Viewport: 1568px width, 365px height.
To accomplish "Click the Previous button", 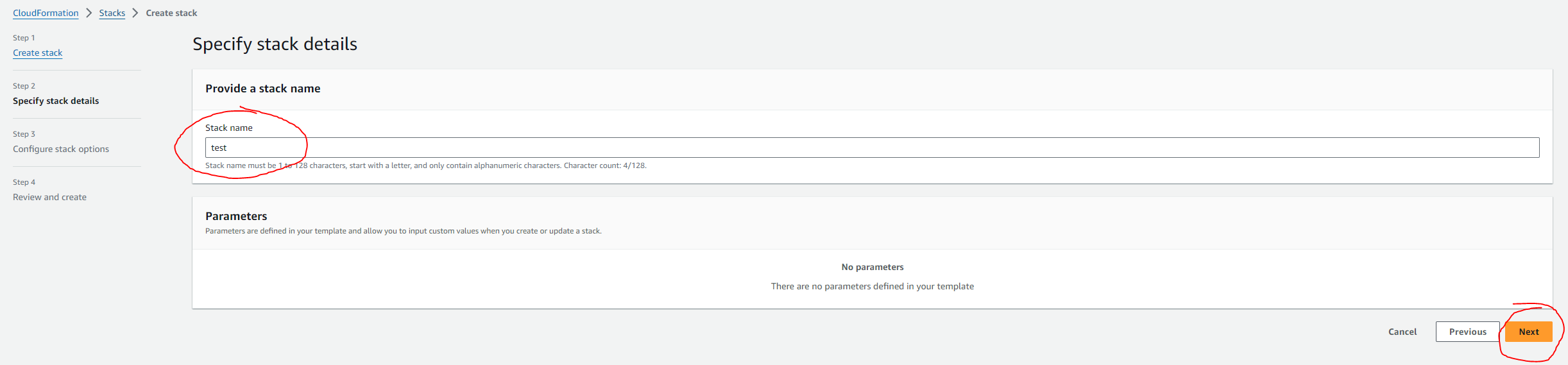I will pyautogui.click(x=1467, y=332).
